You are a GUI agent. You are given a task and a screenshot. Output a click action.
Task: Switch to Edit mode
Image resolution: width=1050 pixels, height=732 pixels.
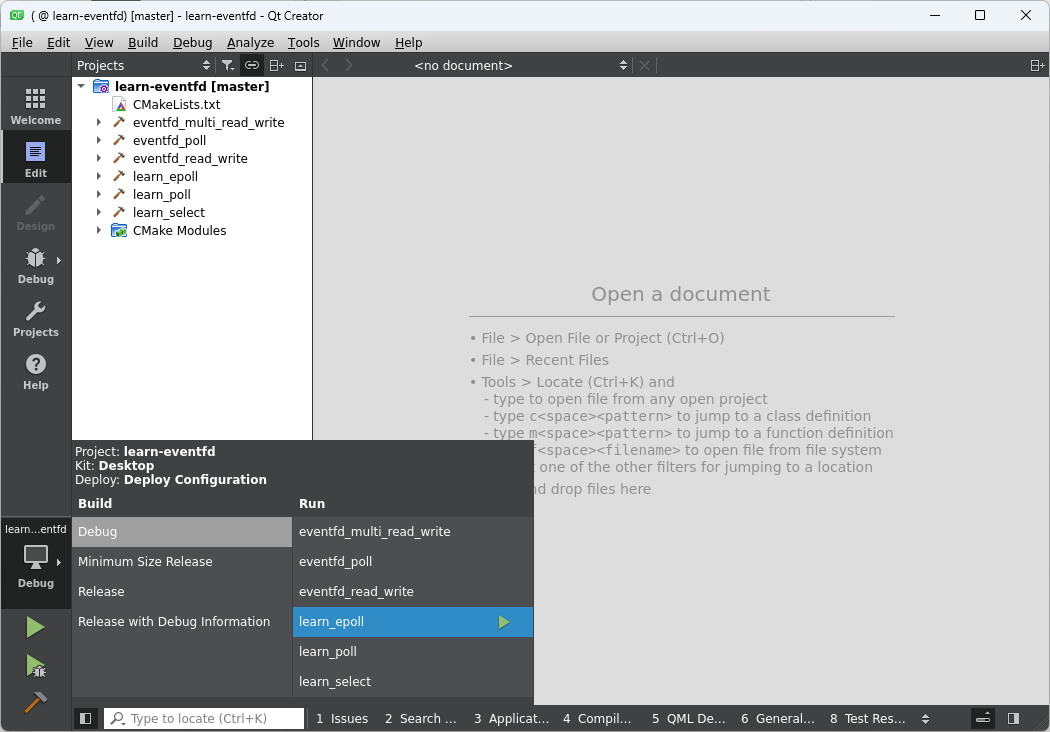click(35, 159)
